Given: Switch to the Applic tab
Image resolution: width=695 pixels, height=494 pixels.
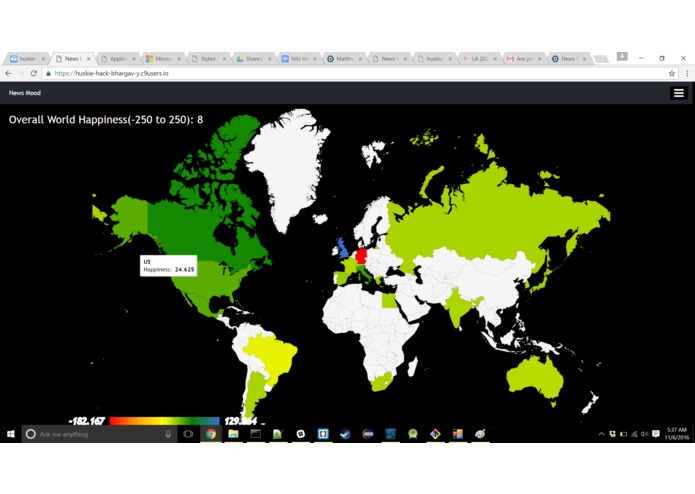Looking at the screenshot, I should click(118, 58).
